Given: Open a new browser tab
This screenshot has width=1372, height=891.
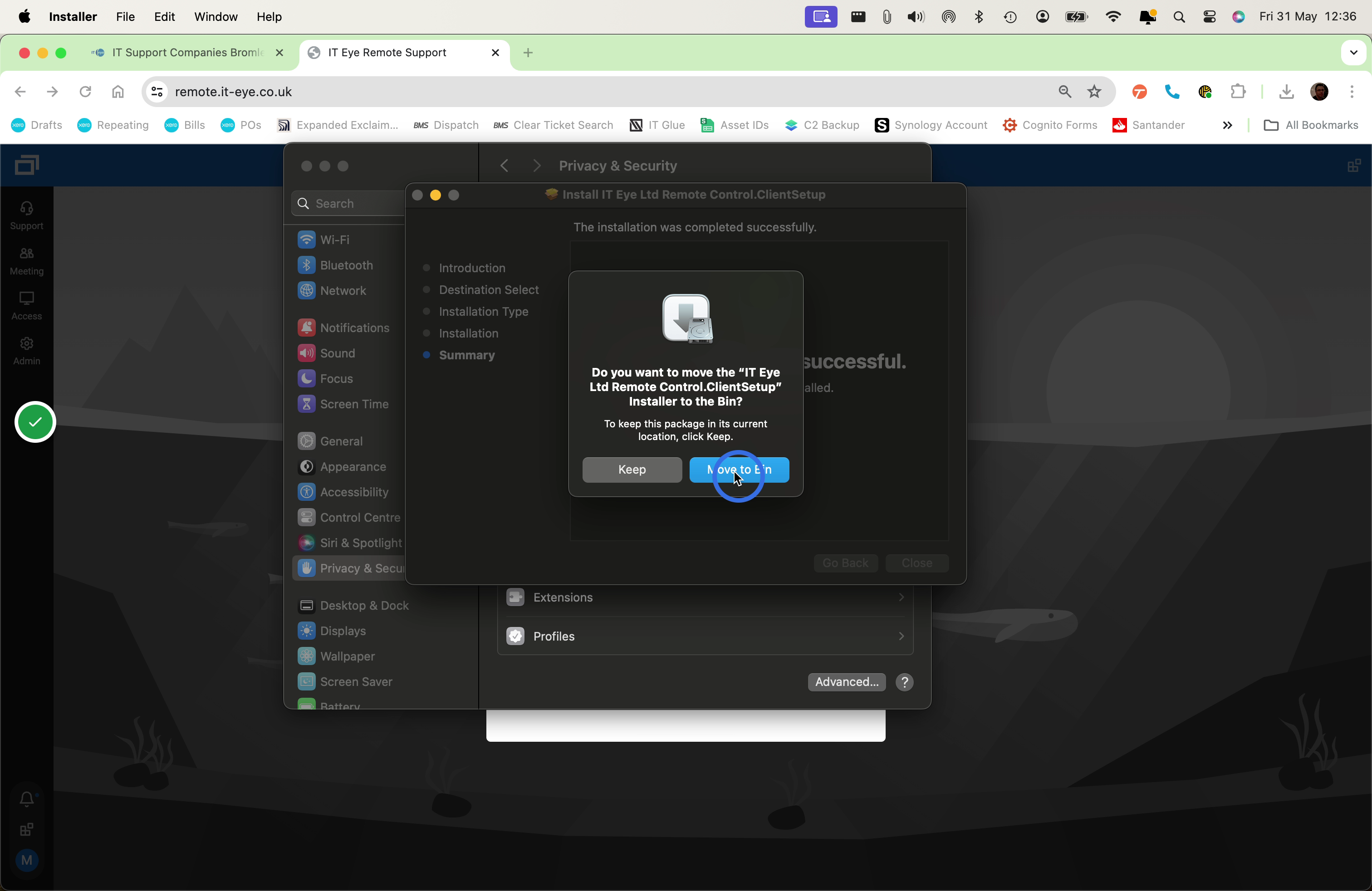Looking at the screenshot, I should click(x=528, y=53).
